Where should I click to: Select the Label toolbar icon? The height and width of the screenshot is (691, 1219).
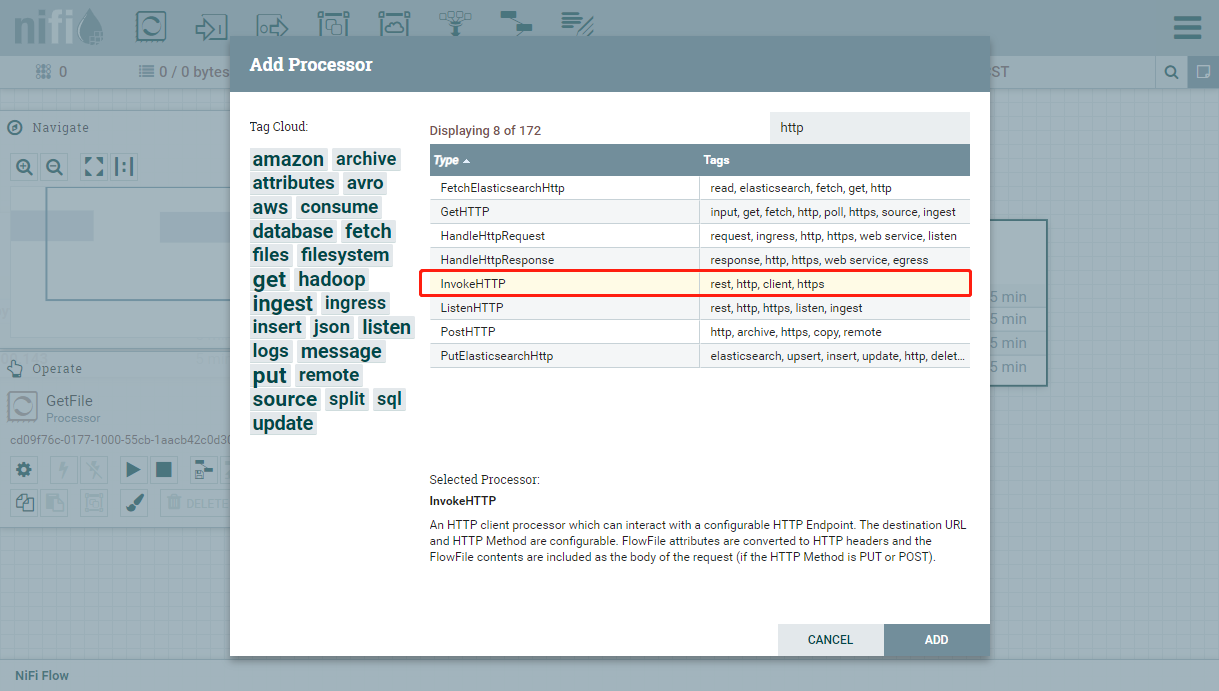(x=577, y=26)
